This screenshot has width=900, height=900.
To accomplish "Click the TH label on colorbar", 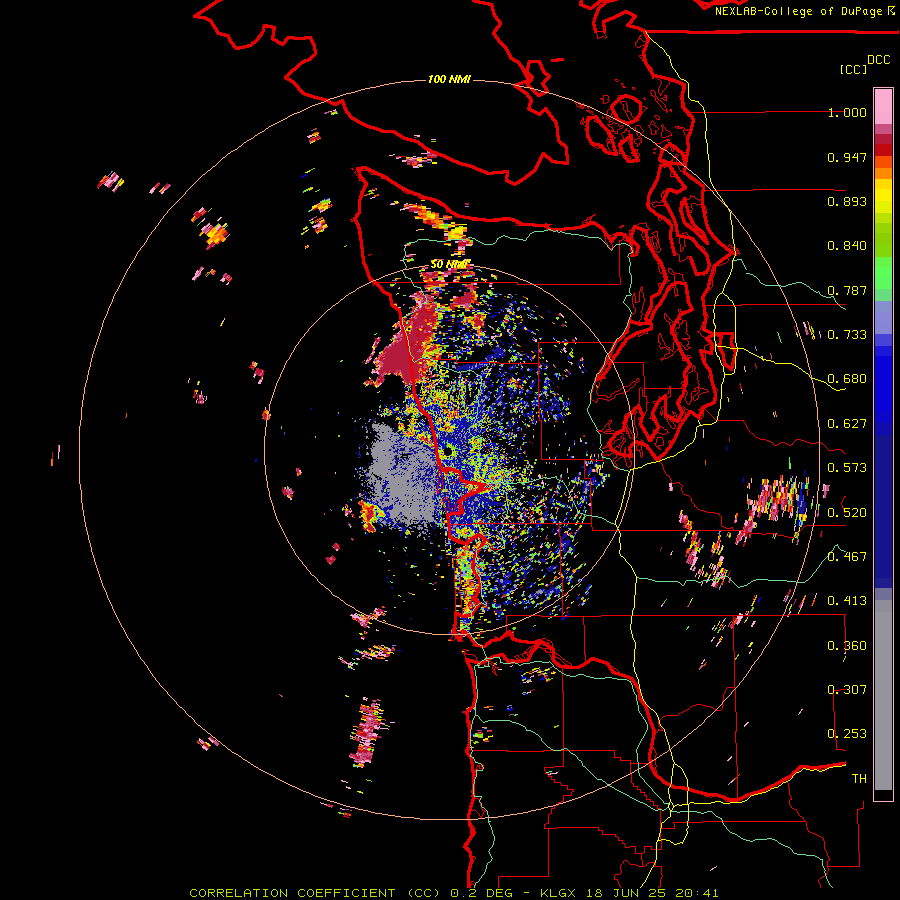I will tap(859, 779).
